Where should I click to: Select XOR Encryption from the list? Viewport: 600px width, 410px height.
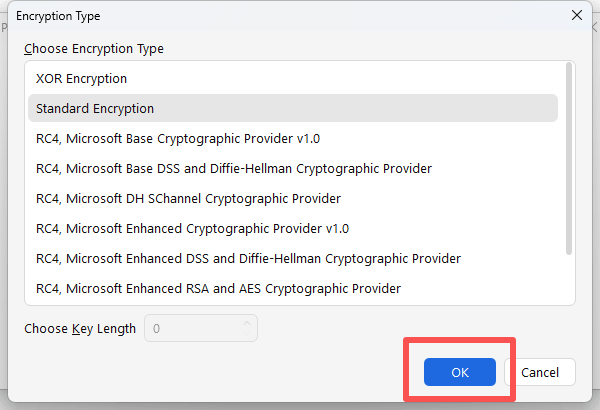[x=82, y=78]
